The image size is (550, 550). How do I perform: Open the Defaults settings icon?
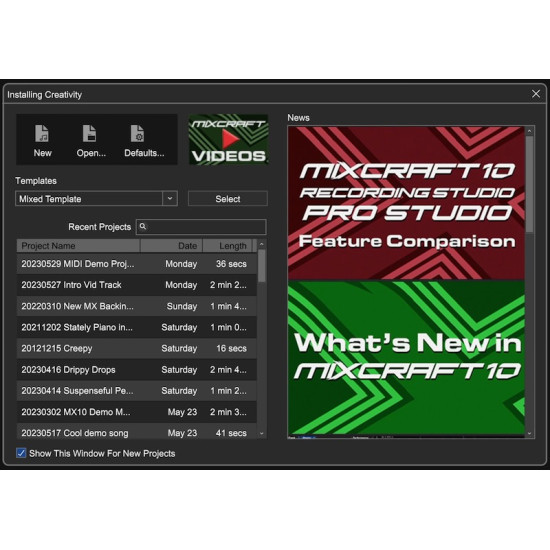[x=137, y=134]
